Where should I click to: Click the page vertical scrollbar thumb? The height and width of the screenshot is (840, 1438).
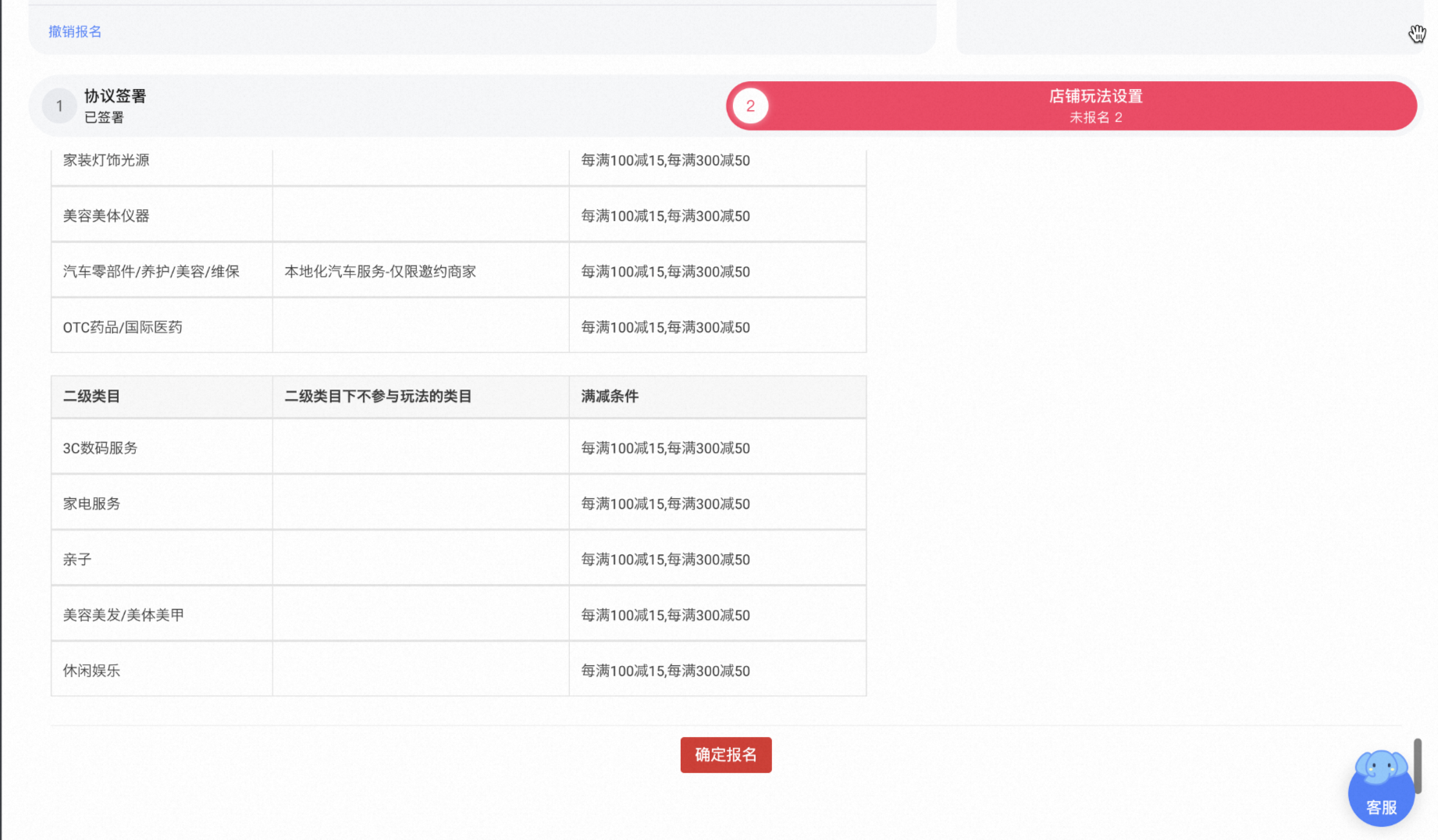(1417, 766)
